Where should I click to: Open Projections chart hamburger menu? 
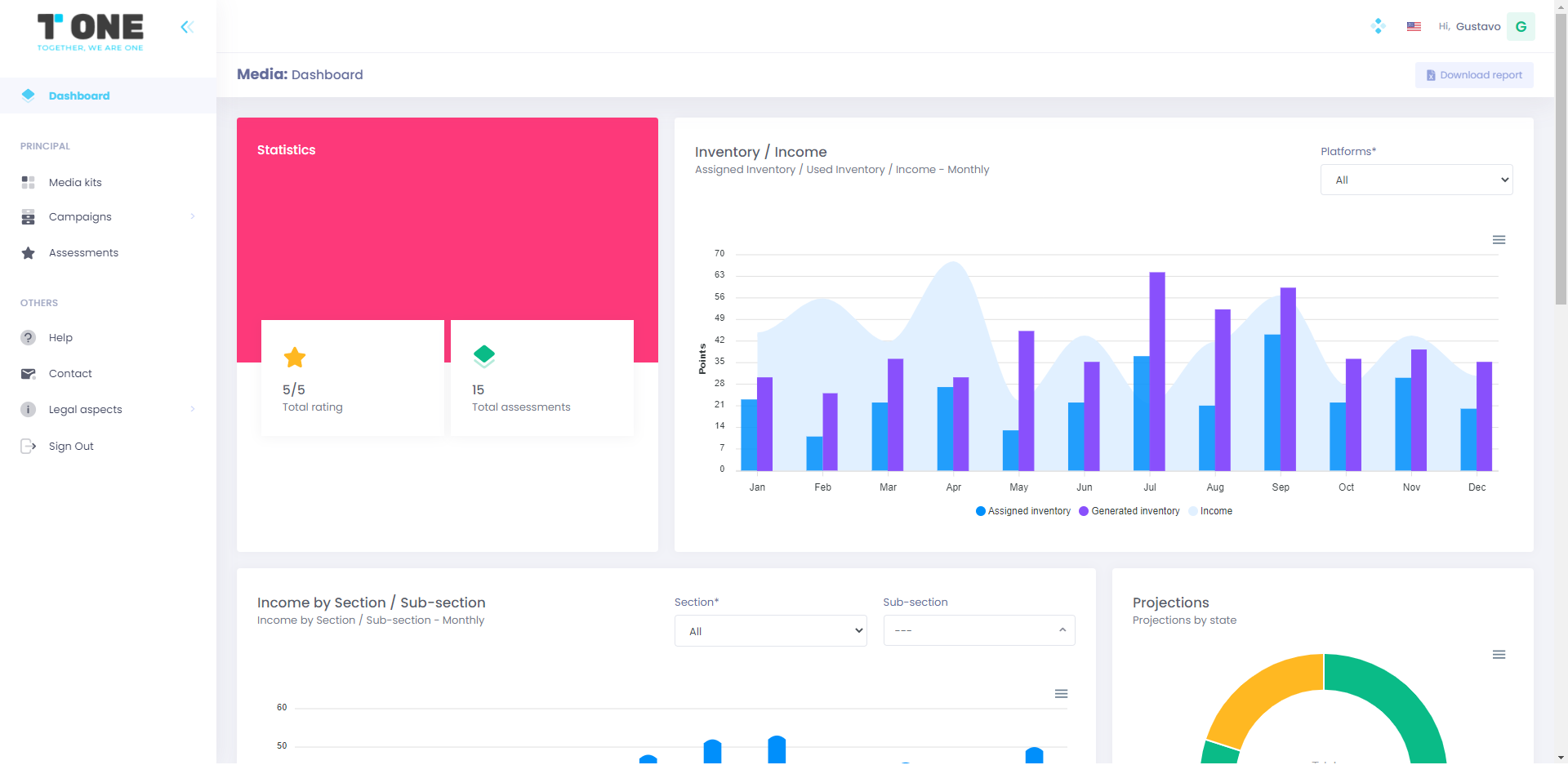coord(1499,655)
